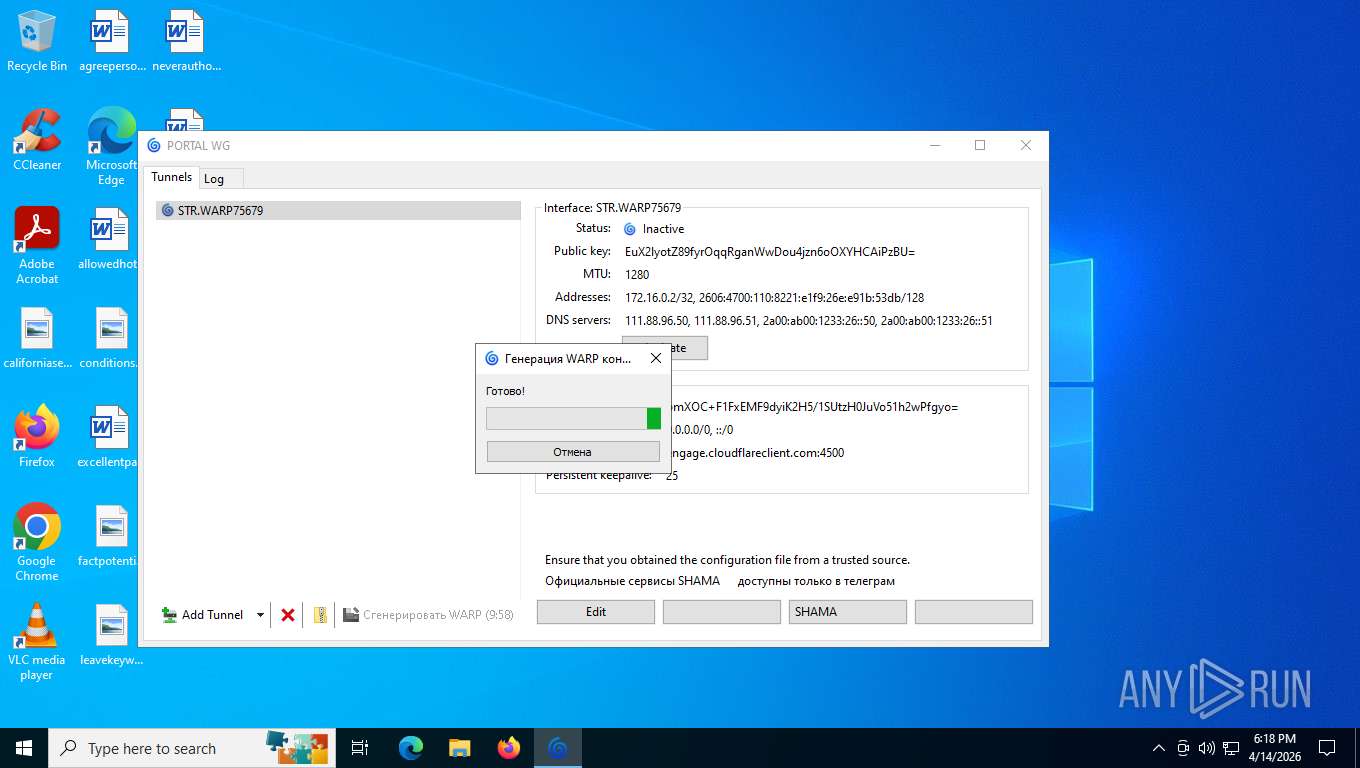Select allowedhot Word document icon

point(111,239)
